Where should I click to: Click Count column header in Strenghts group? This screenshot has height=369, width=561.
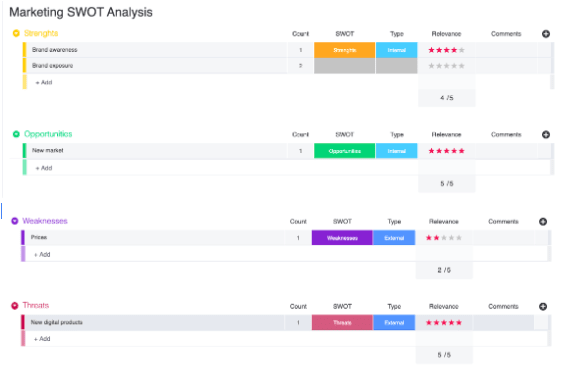tap(300, 34)
